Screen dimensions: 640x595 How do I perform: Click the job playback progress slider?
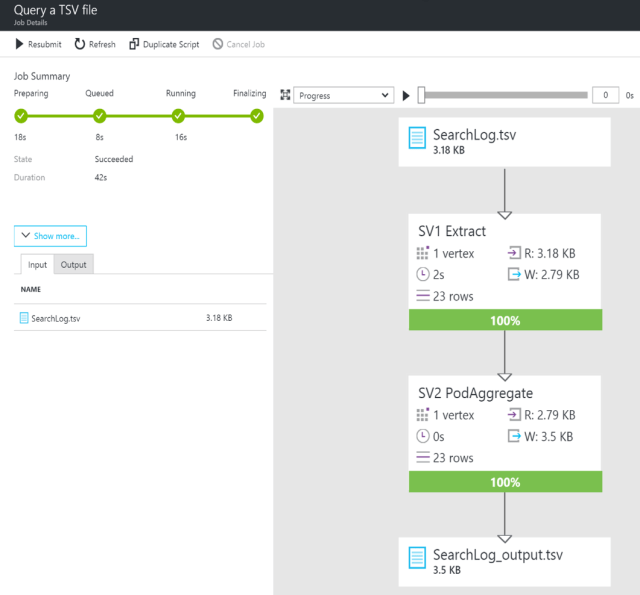(503, 95)
